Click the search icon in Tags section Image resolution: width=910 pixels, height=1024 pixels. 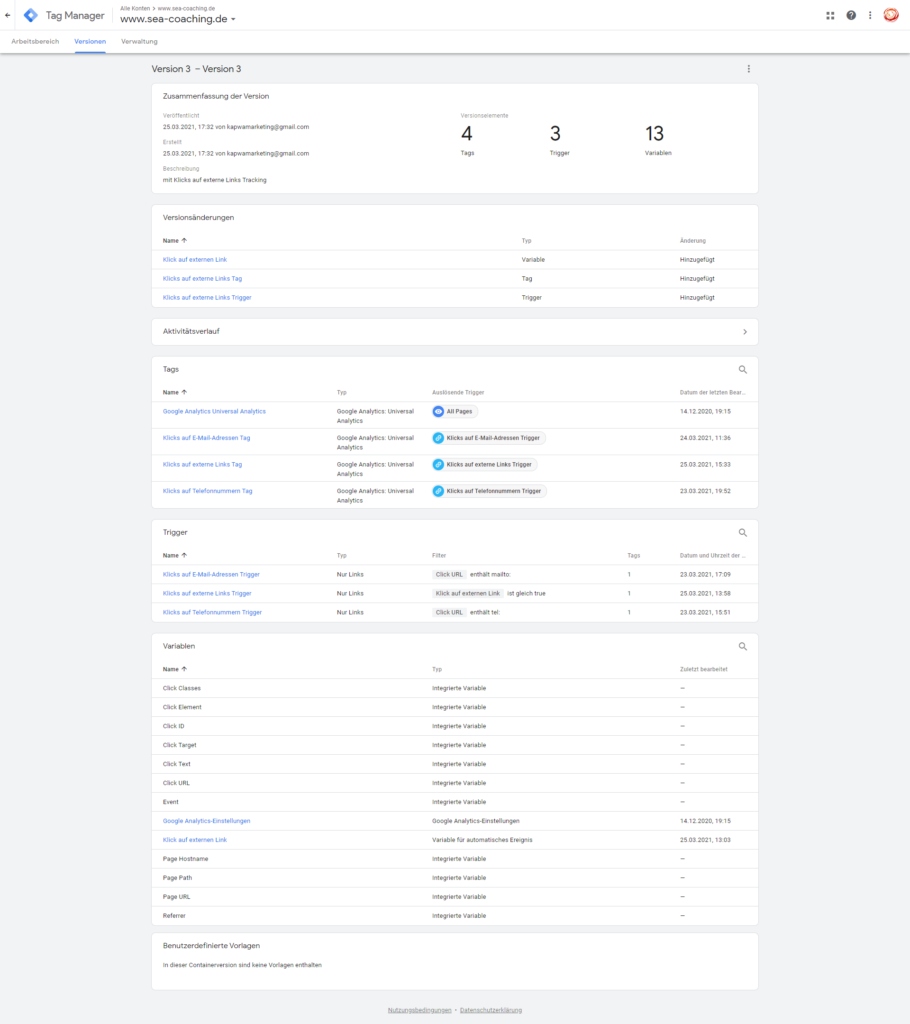point(742,370)
